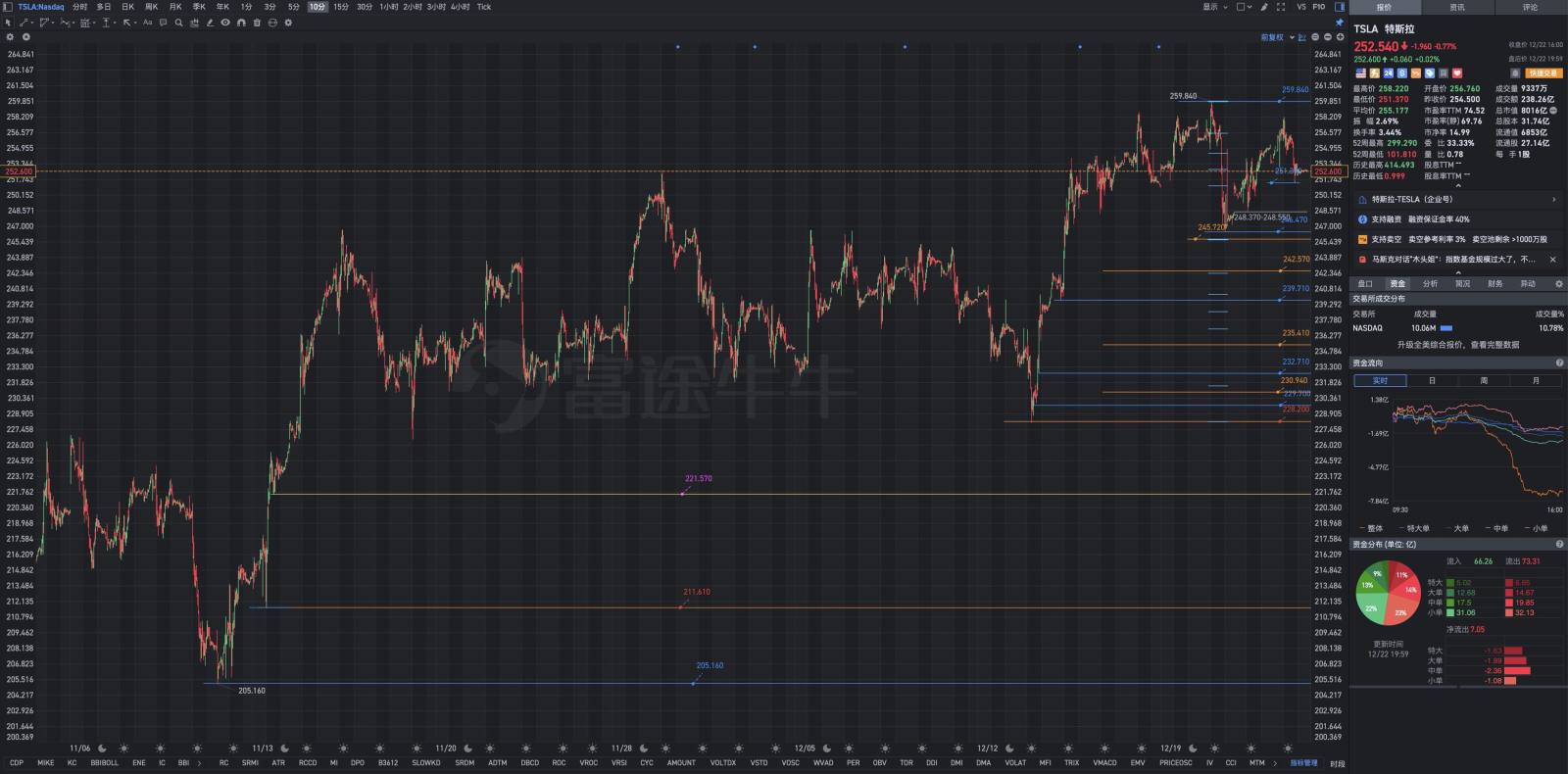The image size is (1568, 774).
Task: Select the 15分 timeframe
Action: (340, 7)
